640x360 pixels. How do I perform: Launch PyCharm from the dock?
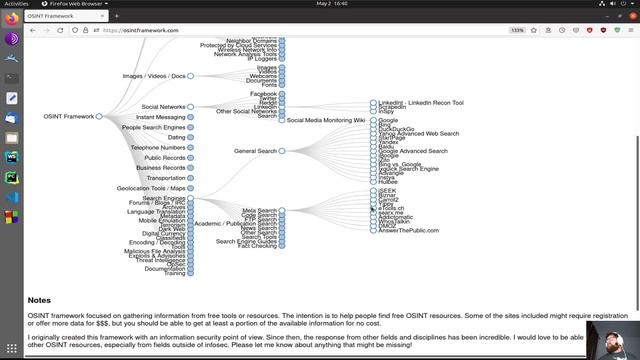11,178
